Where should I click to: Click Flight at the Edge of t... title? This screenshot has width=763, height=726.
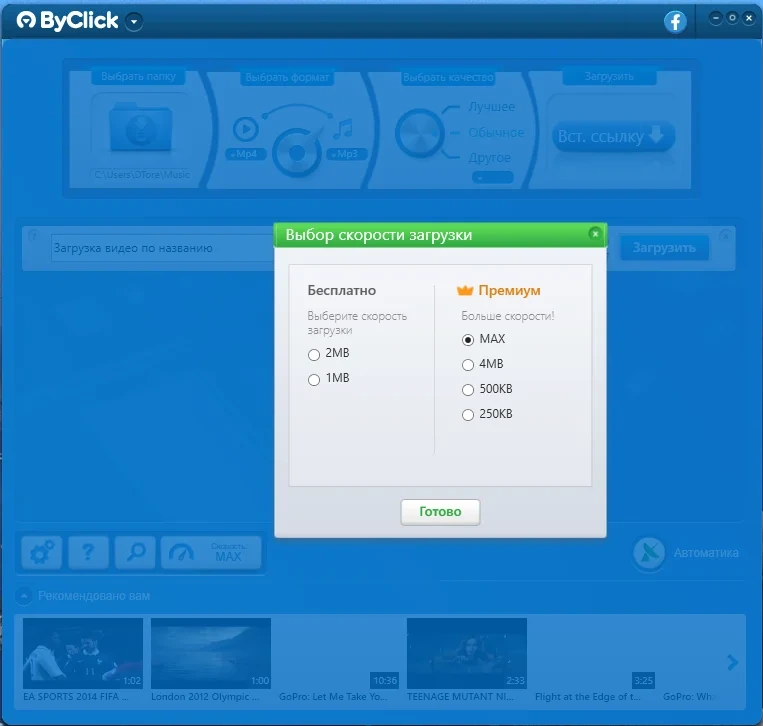[588, 697]
